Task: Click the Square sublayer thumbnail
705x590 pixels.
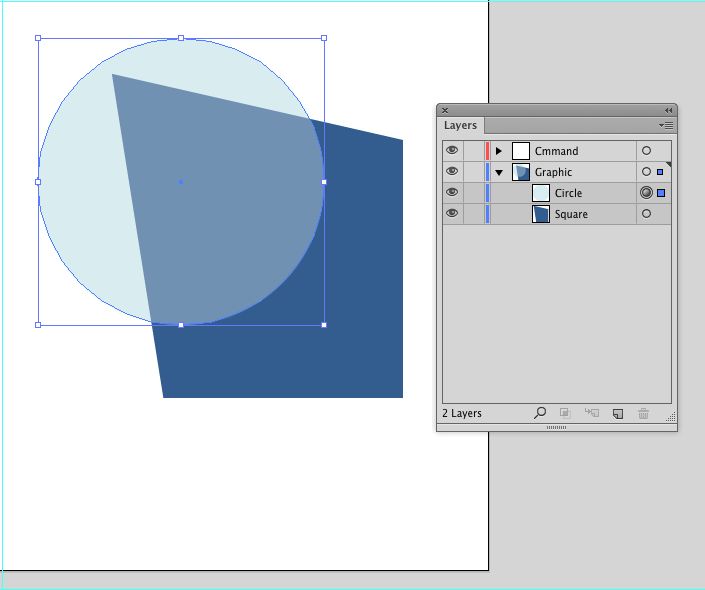Action: click(541, 214)
